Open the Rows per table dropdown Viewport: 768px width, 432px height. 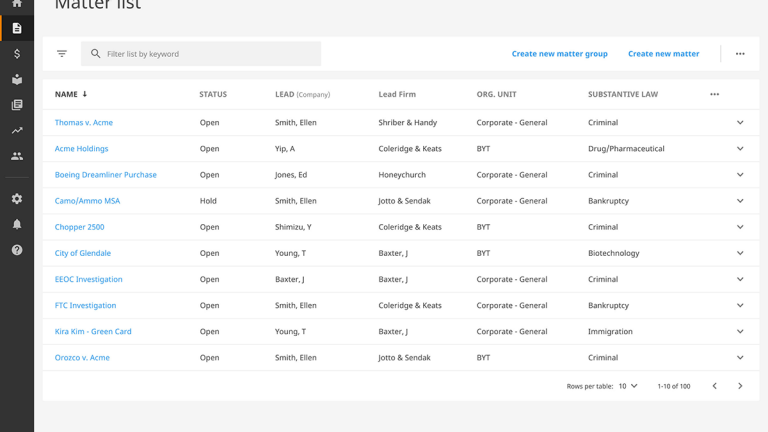tap(628, 386)
